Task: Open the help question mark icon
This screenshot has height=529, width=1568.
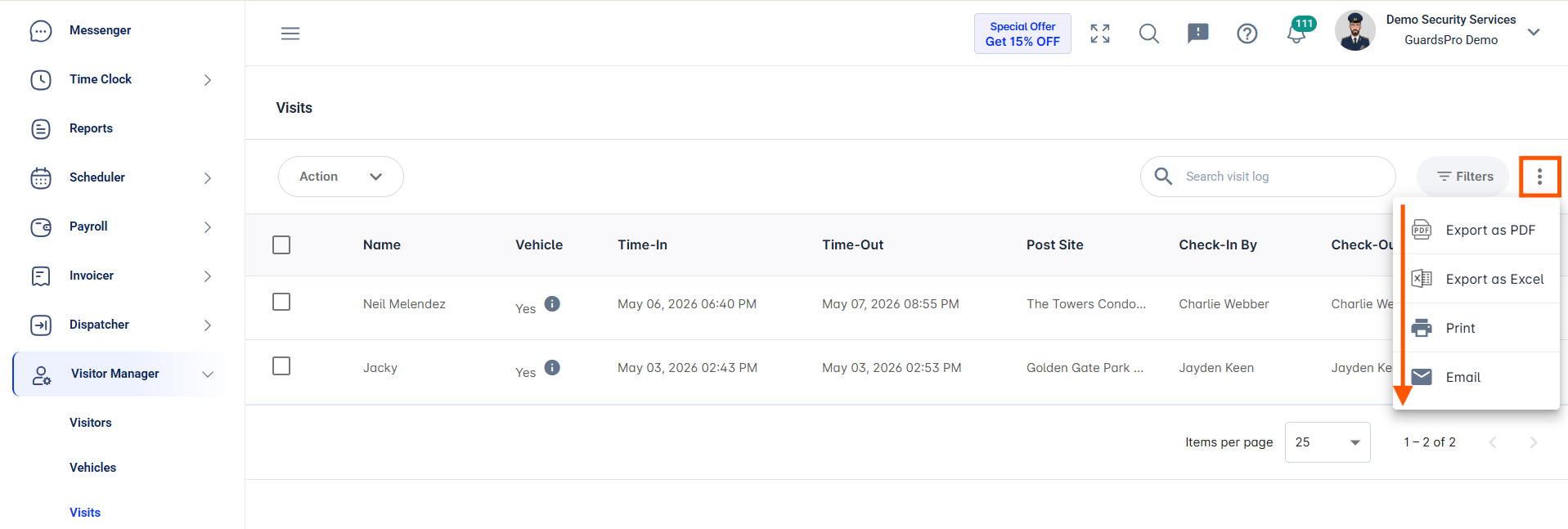Action: click(1247, 34)
